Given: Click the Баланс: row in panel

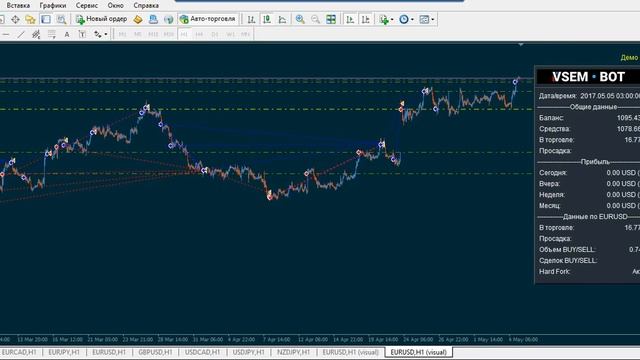Looking at the screenshot, I should click(x=589, y=118).
